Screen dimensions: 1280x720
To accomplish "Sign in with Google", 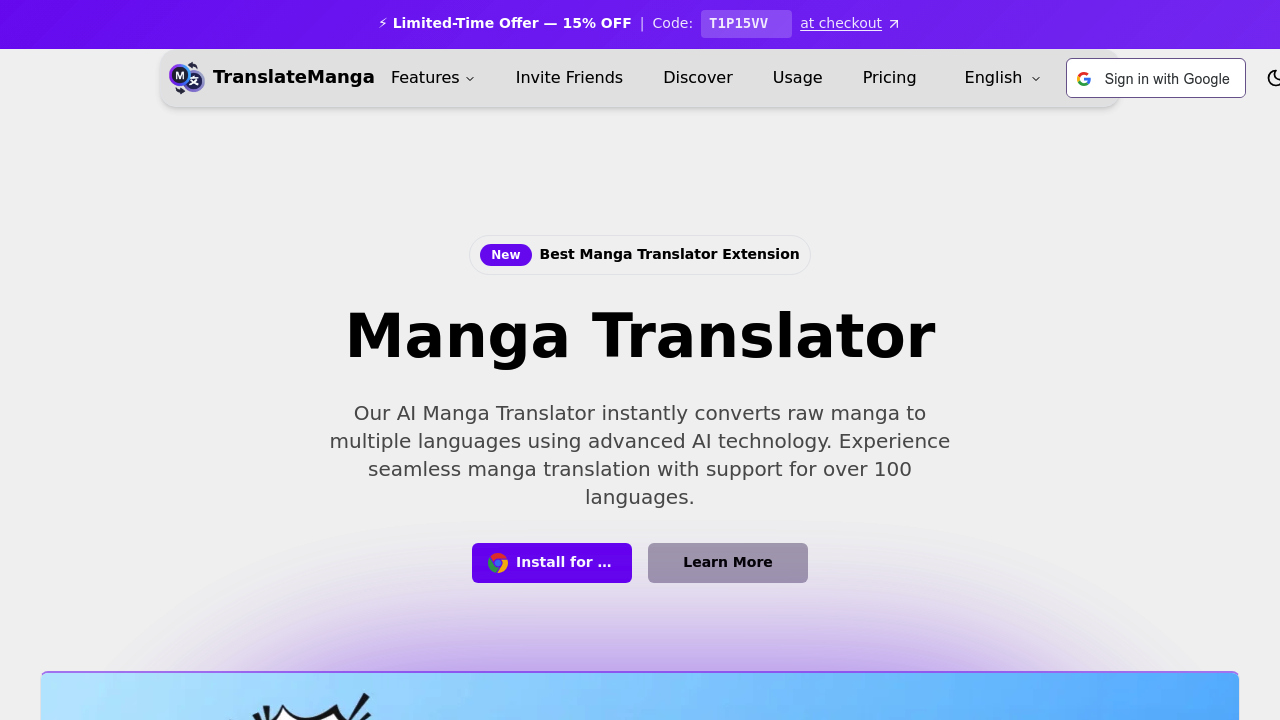I will (1155, 78).
